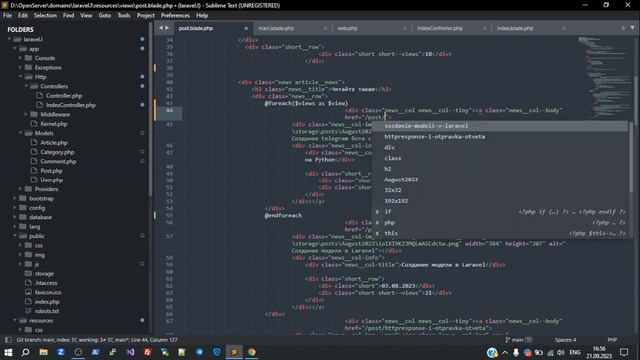Collapse the Models folder
The image size is (640, 360).
[x=20, y=133]
